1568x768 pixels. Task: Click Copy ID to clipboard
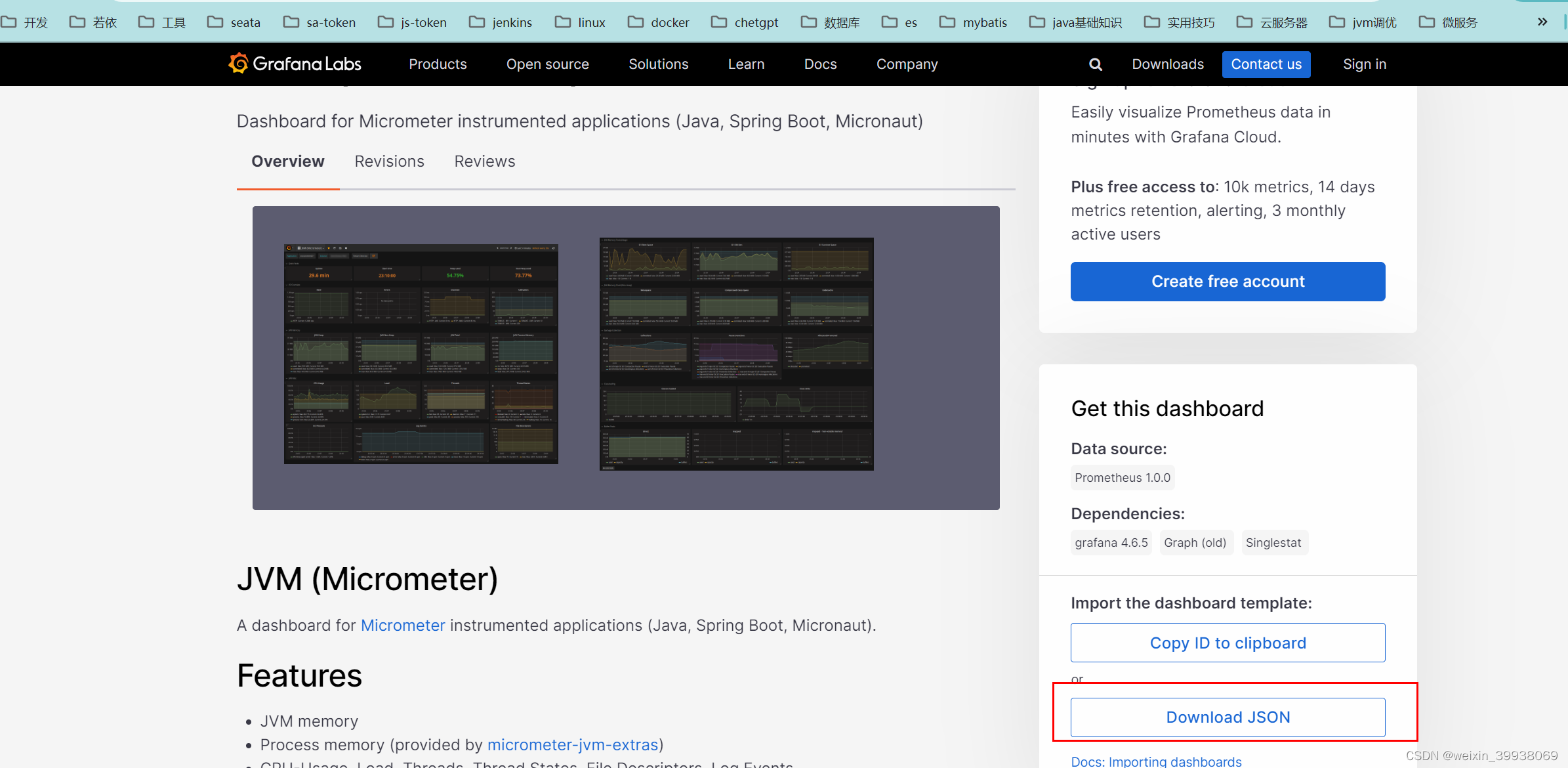coord(1228,643)
